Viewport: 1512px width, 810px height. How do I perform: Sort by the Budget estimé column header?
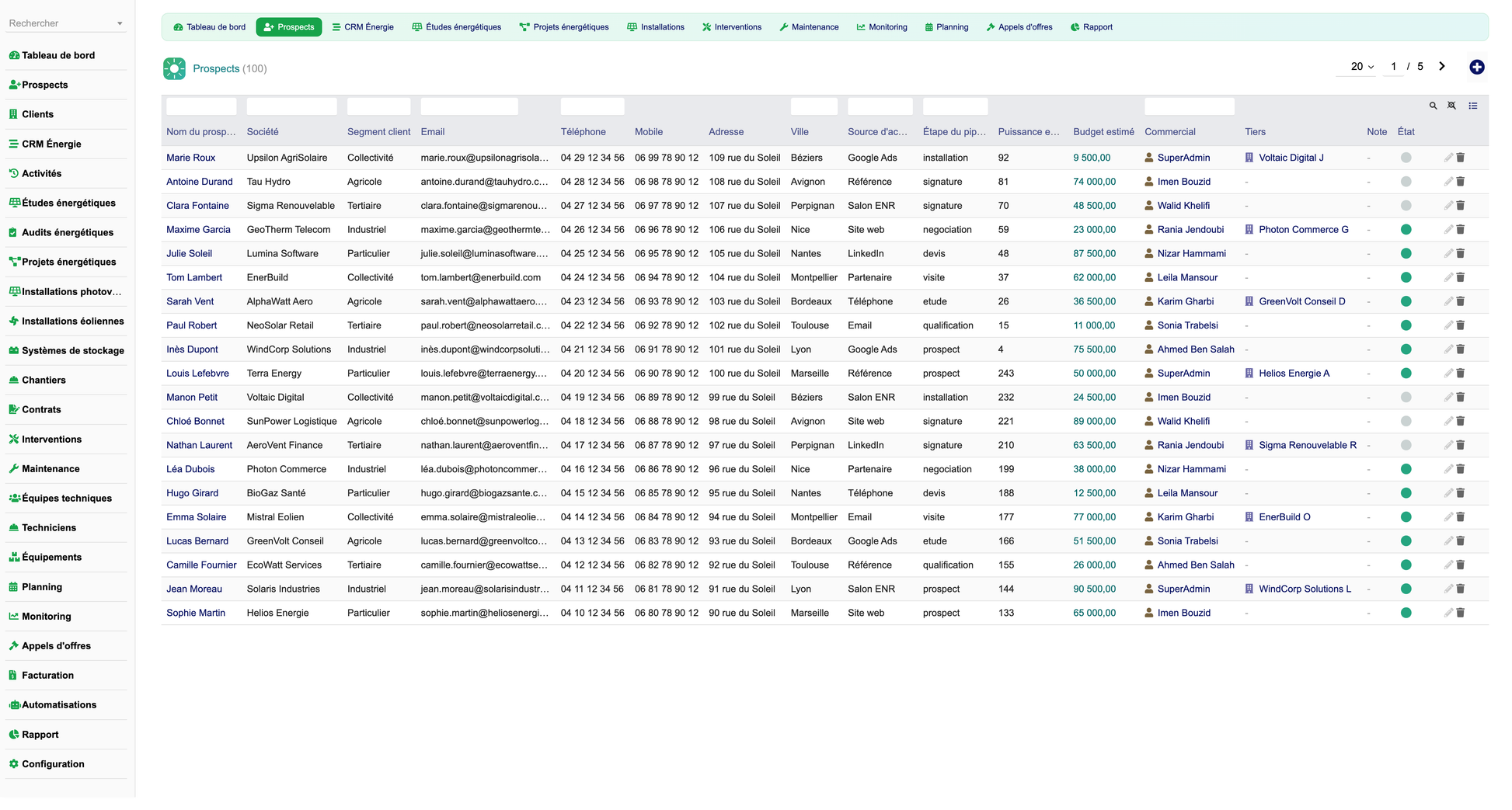(1103, 132)
